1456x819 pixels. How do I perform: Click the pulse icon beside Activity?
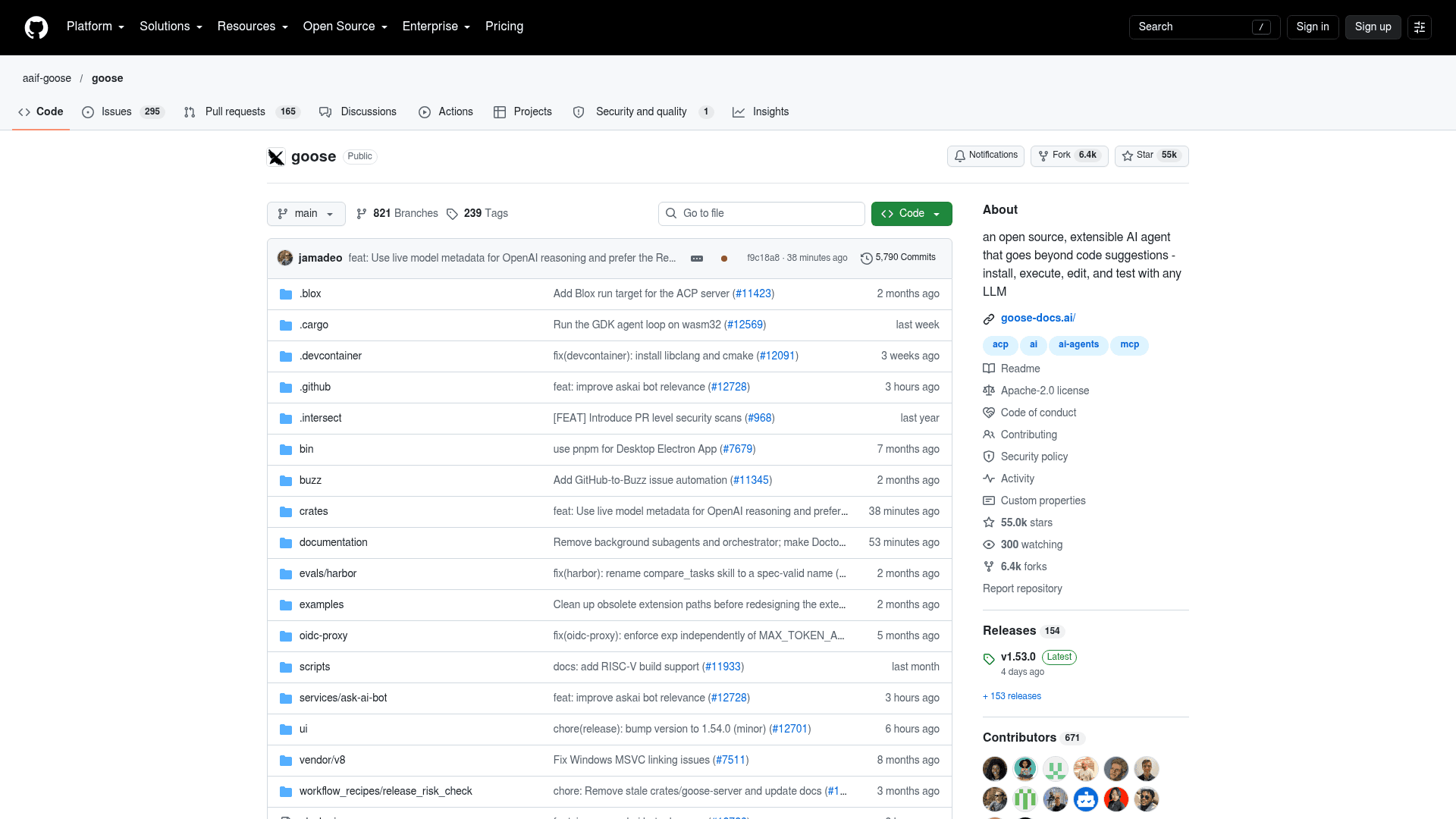989,479
